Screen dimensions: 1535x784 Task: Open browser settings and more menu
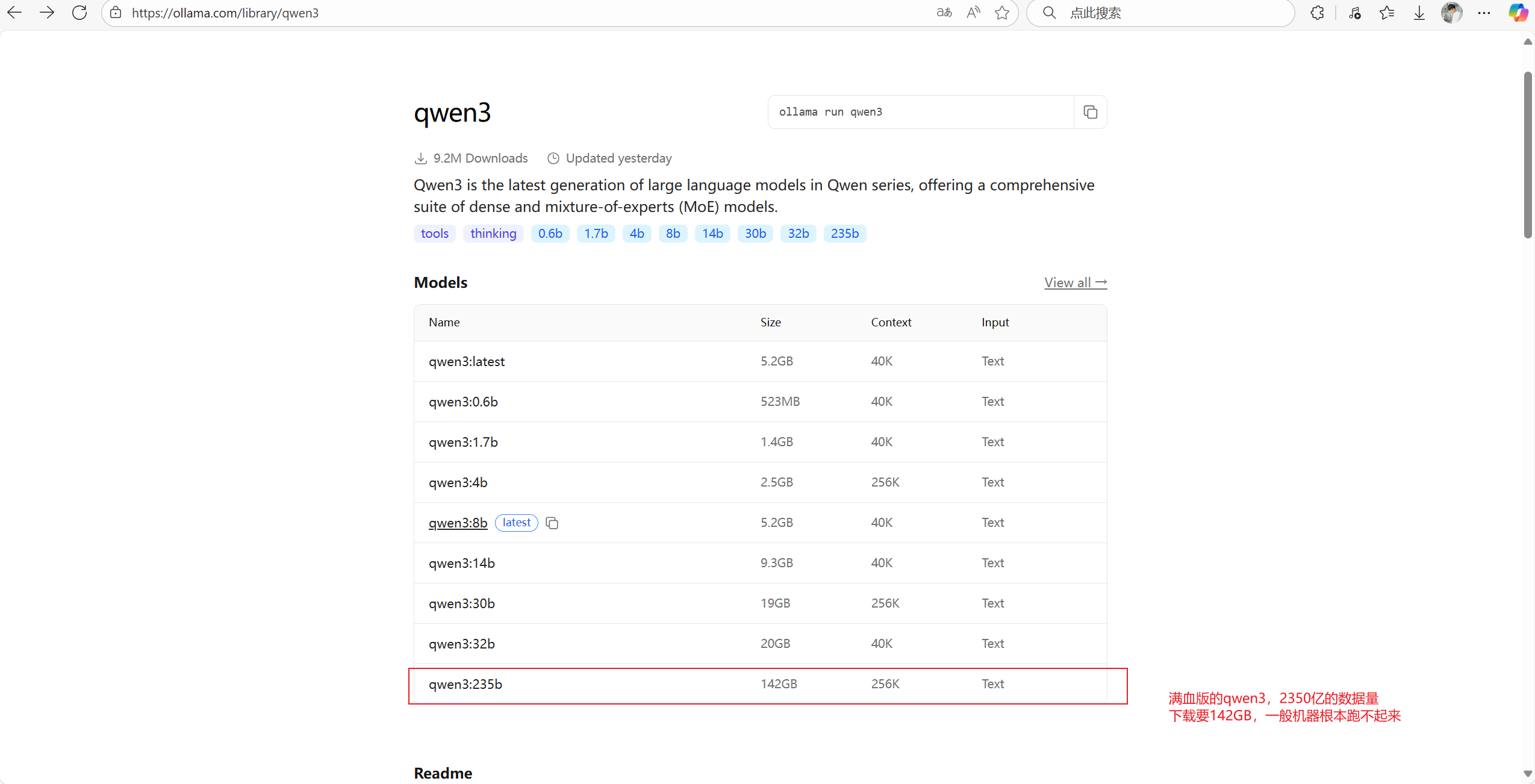(x=1484, y=13)
